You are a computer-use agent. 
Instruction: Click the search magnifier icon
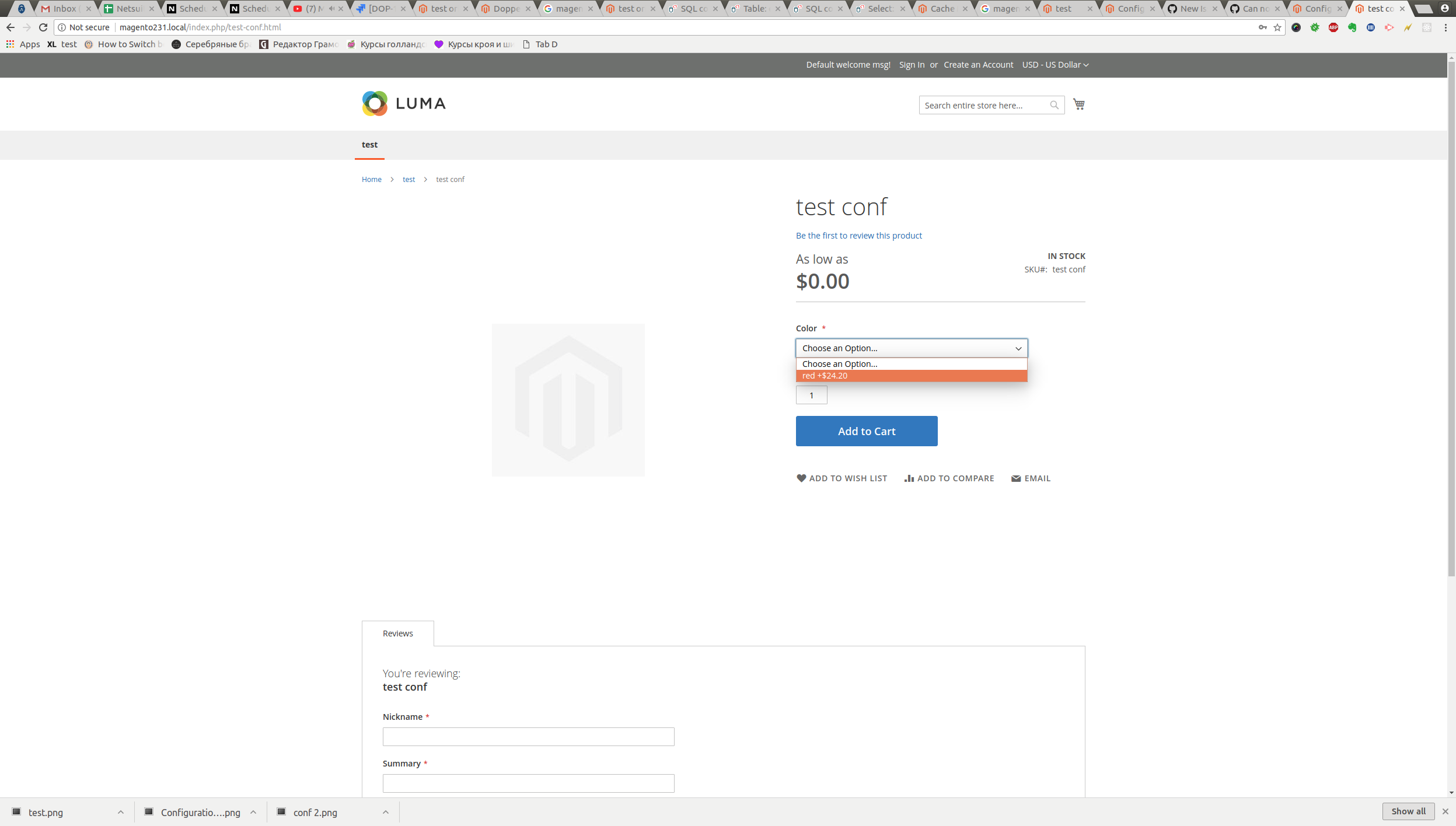point(1054,105)
